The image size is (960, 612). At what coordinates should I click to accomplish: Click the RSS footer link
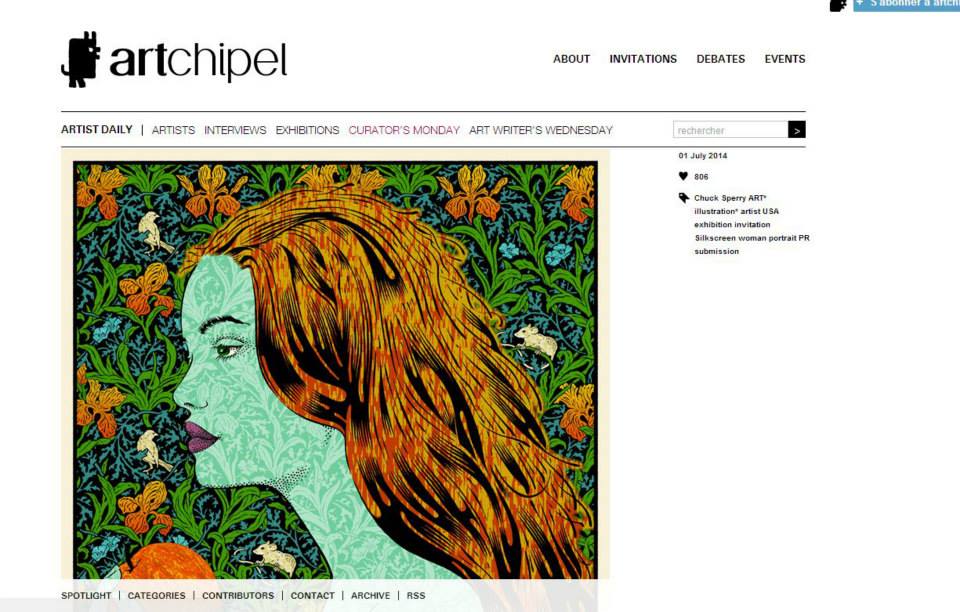[416, 595]
